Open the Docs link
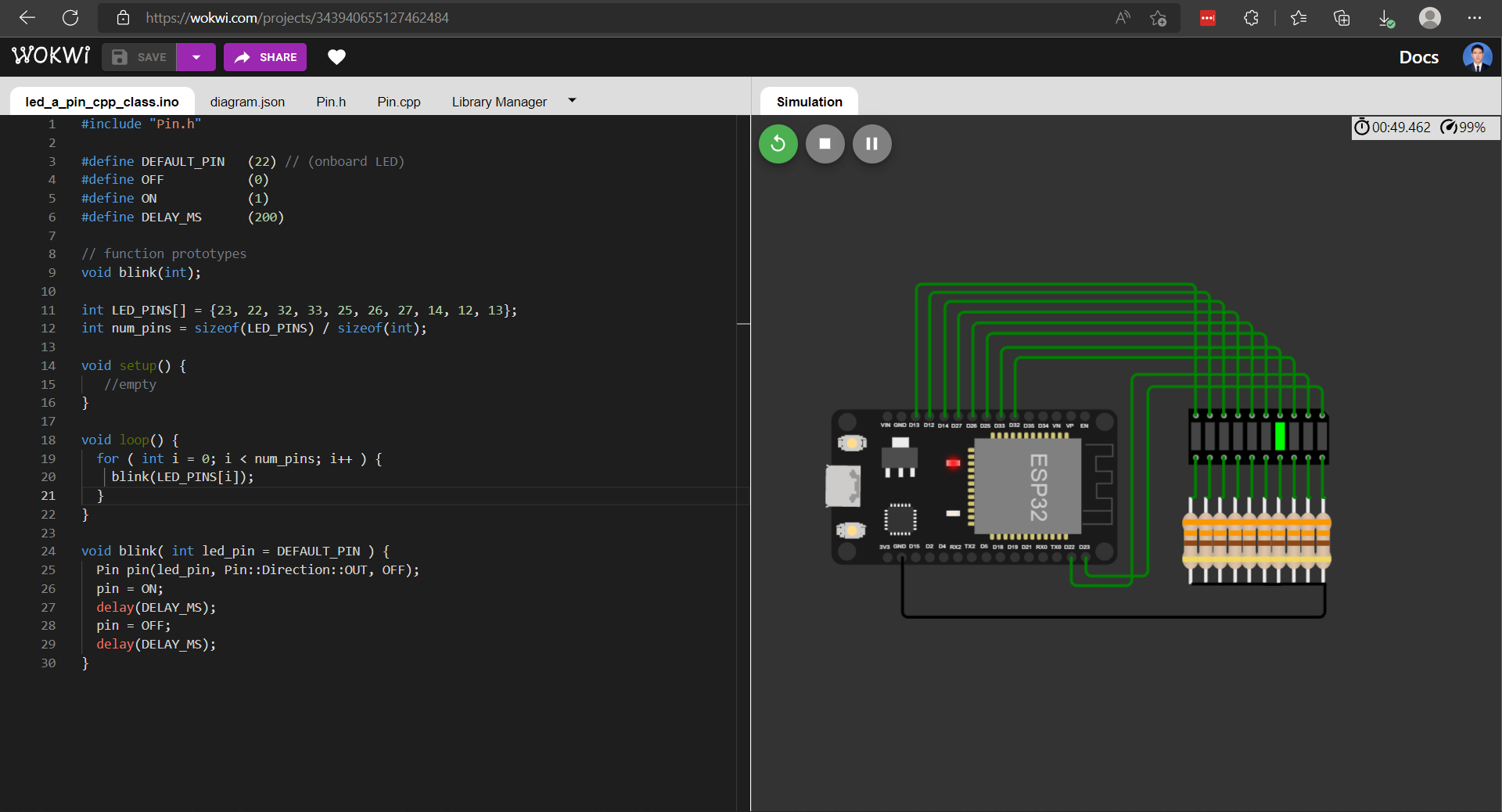The image size is (1502, 812). click(1418, 57)
